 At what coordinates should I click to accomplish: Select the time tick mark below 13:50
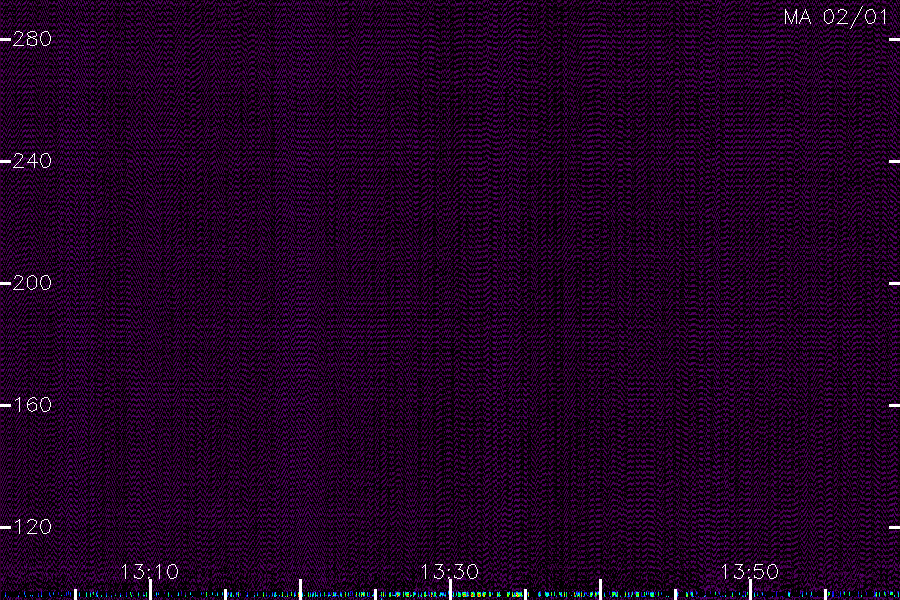point(750,590)
